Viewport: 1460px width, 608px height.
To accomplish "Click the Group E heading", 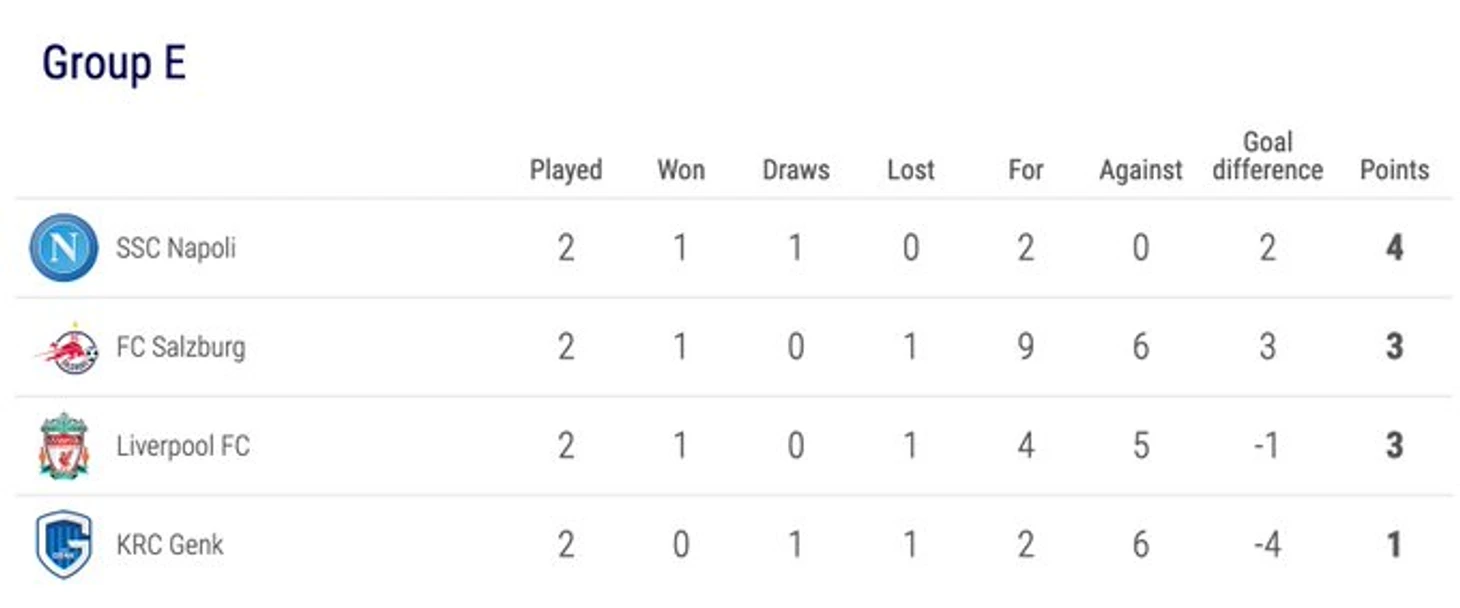I will pos(114,65).
